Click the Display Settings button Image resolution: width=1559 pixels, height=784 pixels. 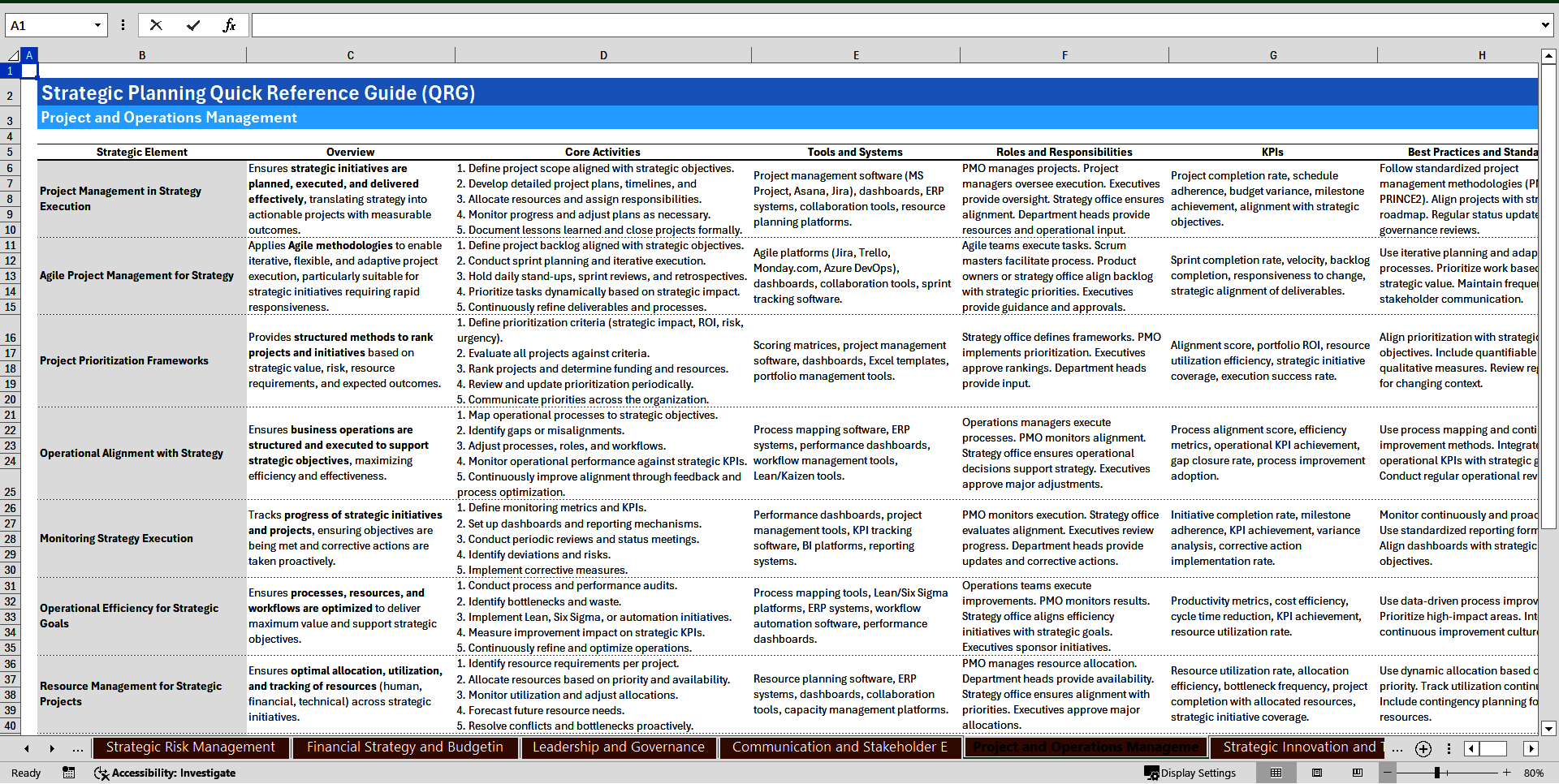[1190, 773]
